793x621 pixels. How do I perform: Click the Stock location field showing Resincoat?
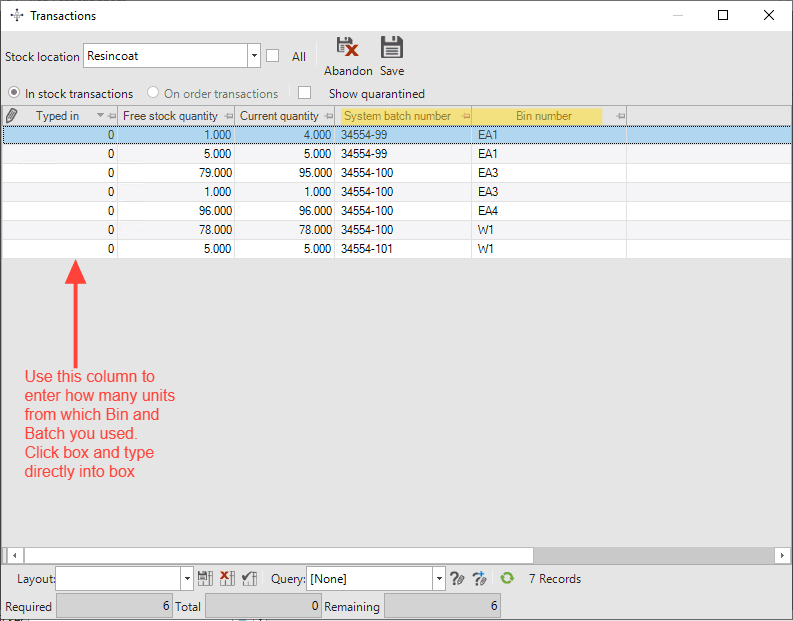166,56
